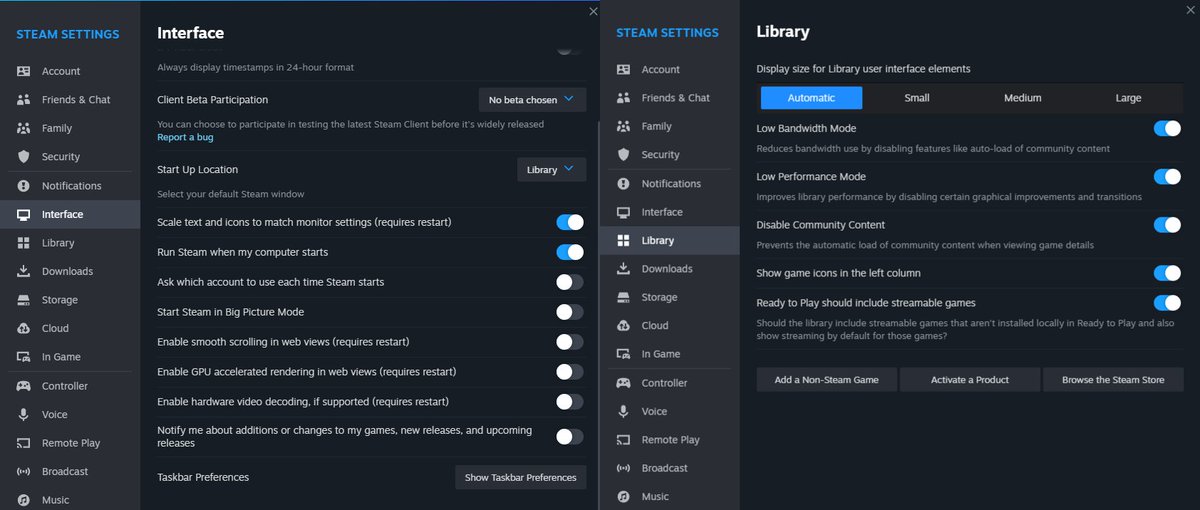The height and width of the screenshot is (510, 1200).
Task: Enable Start Steam in Big Picture Mode
Action: click(x=570, y=312)
